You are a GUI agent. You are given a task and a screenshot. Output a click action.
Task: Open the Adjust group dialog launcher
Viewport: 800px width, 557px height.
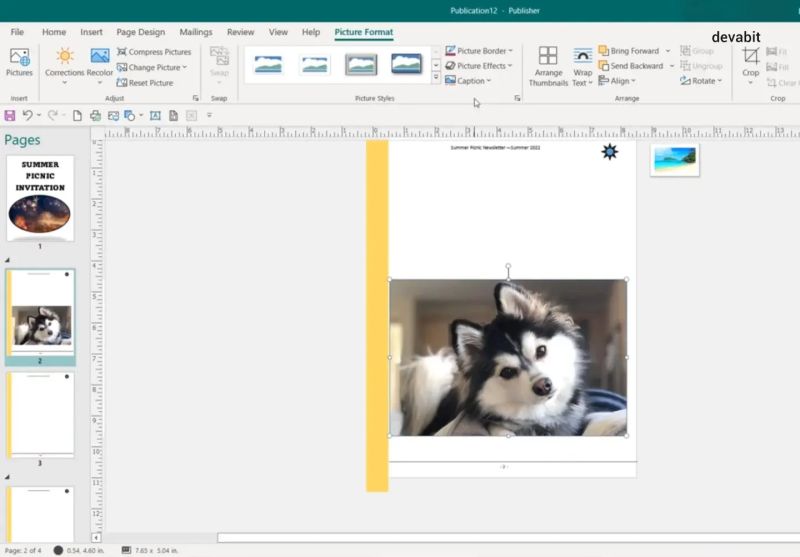pyautogui.click(x=195, y=98)
